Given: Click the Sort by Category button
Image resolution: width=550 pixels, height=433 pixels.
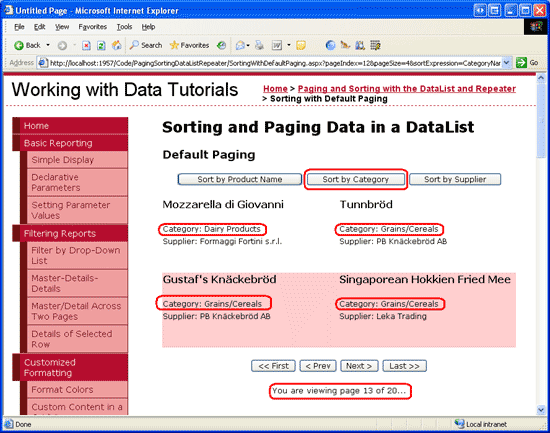Looking at the screenshot, I should 356,179.
